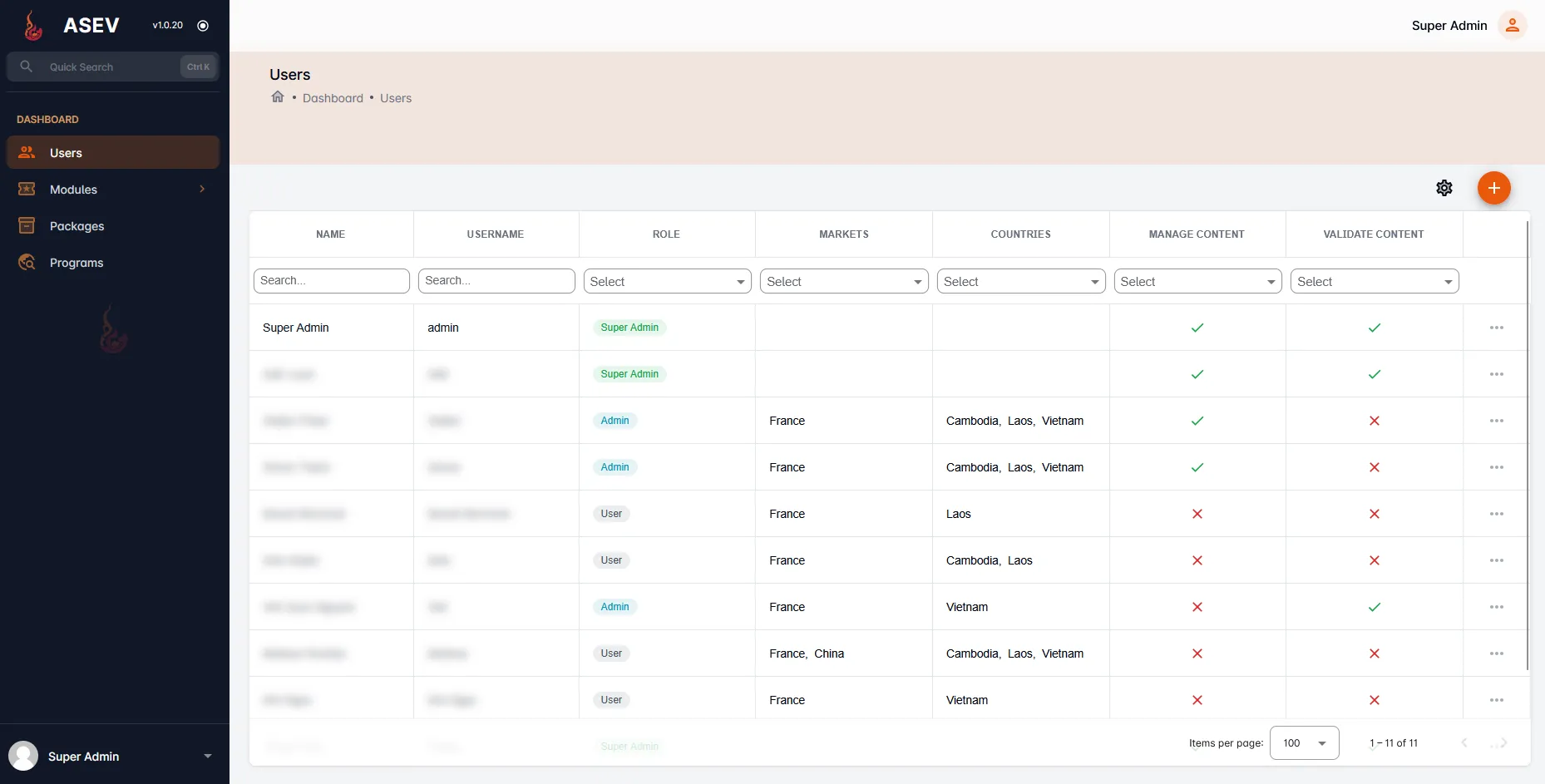Click Validate Content checkmark in admin row
The height and width of the screenshot is (784, 1545).
pyautogui.click(x=1375, y=328)
